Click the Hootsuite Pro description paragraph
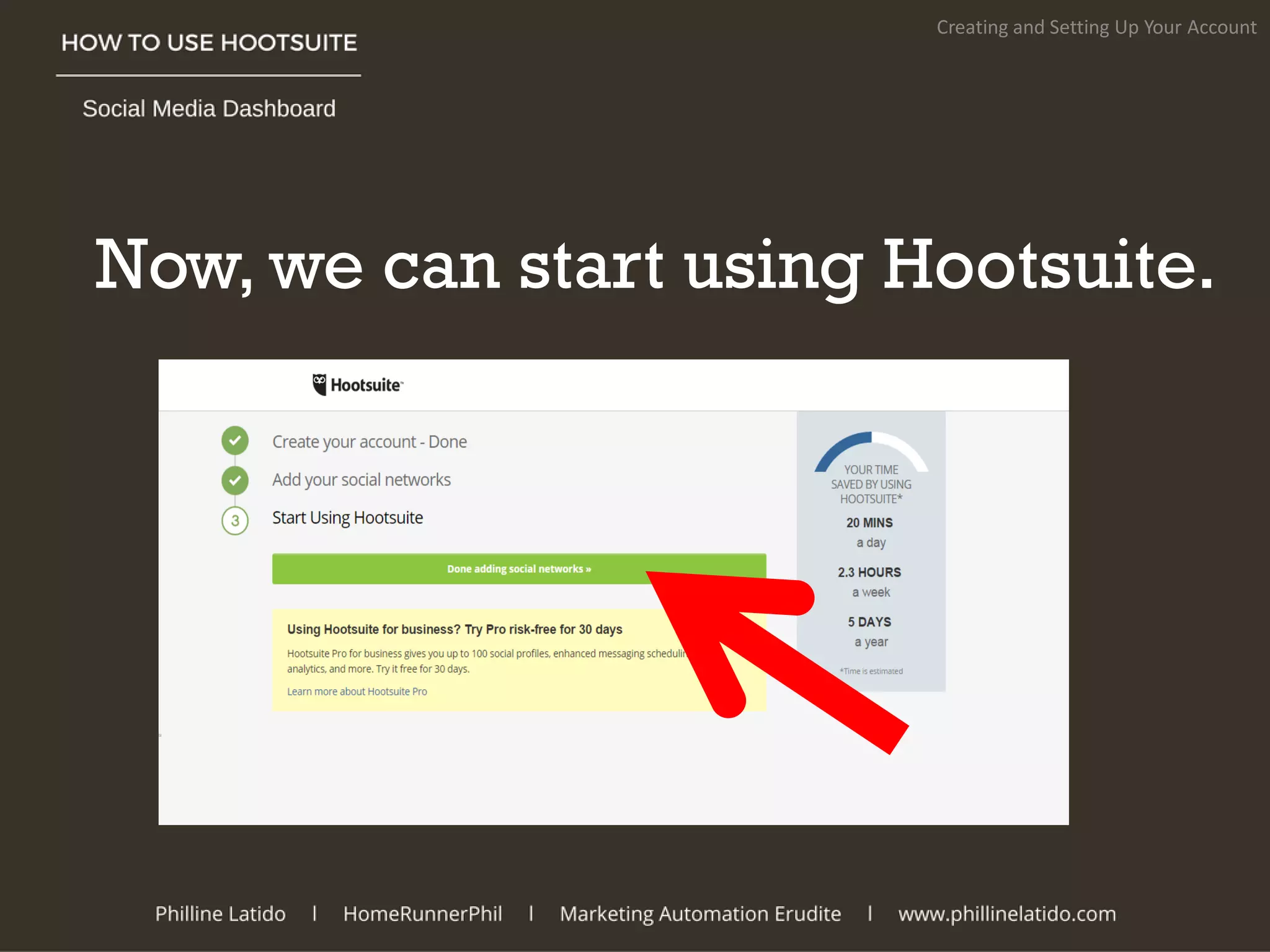The image size is (1270, 952). [x=487, y=661]
